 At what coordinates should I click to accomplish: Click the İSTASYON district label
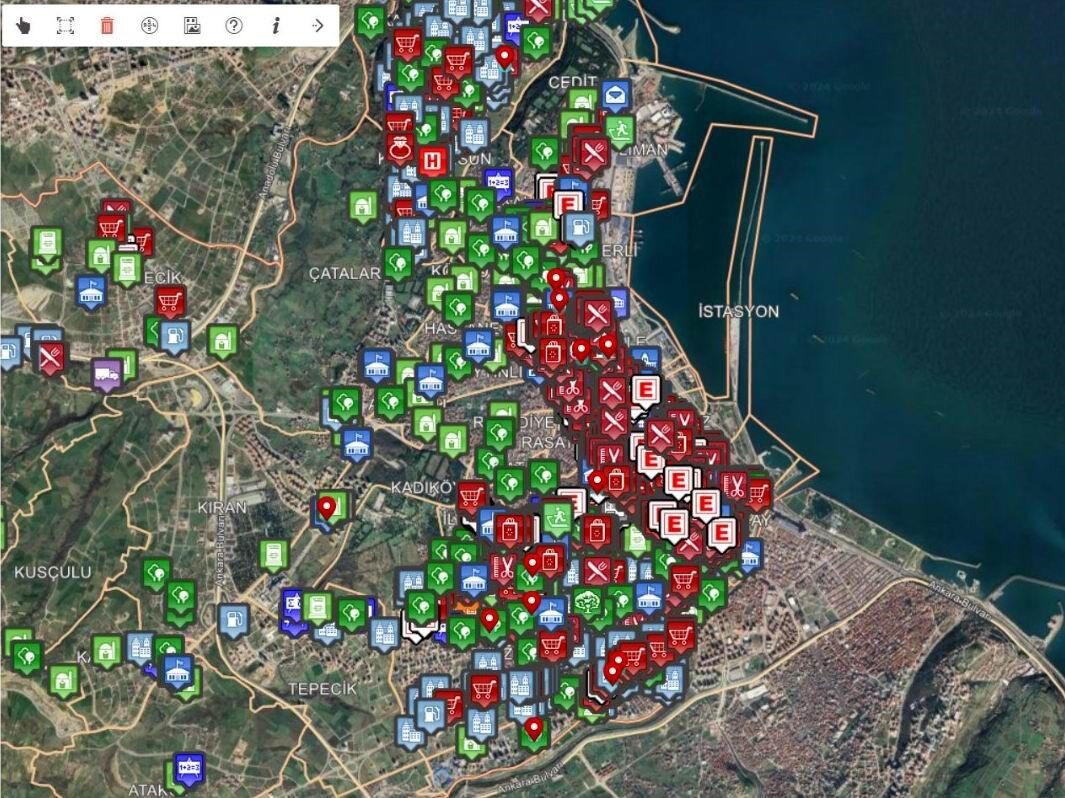point(738,312)
